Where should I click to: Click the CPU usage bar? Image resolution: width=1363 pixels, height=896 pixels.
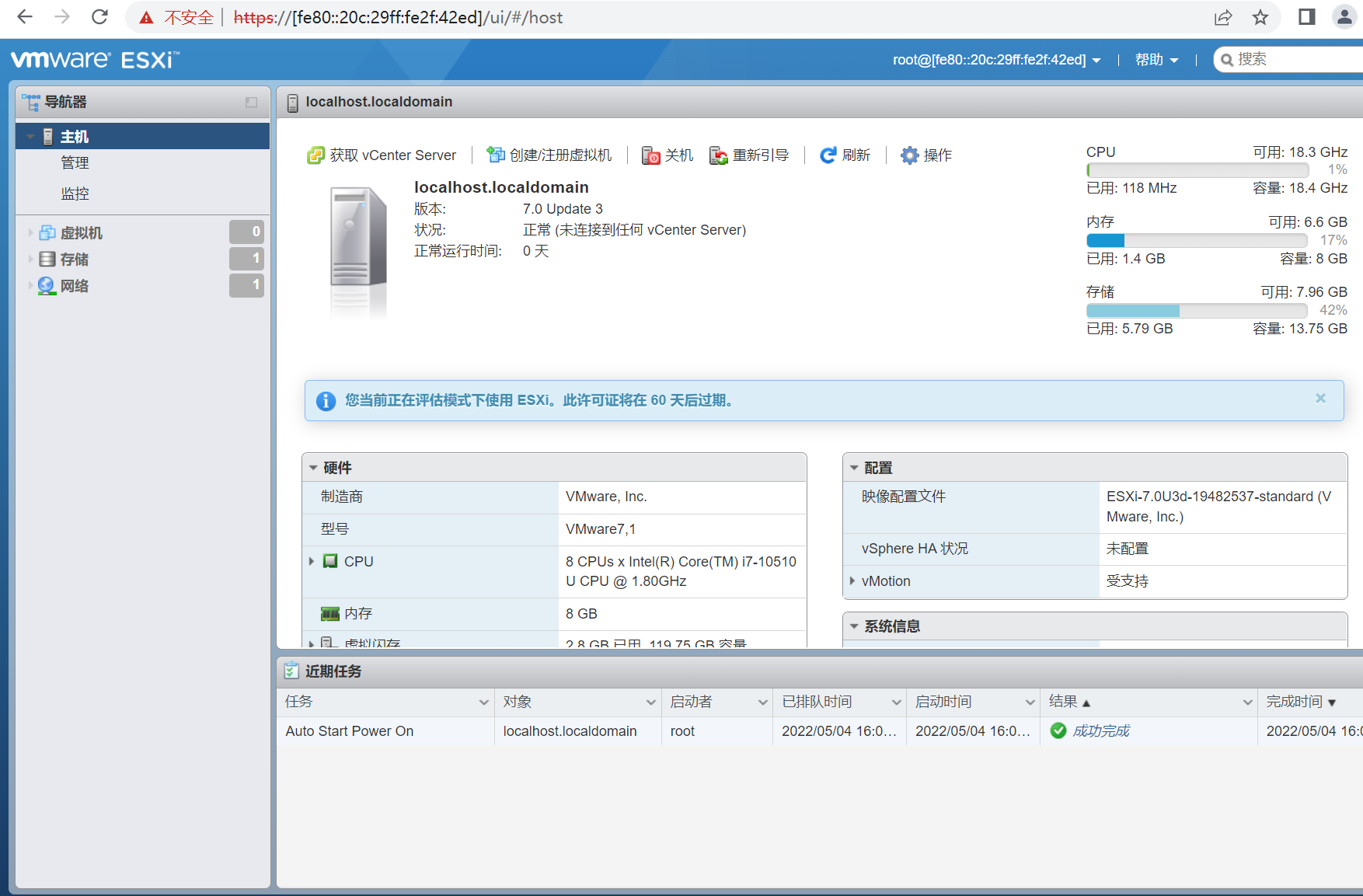click(x=1197, y=170)
